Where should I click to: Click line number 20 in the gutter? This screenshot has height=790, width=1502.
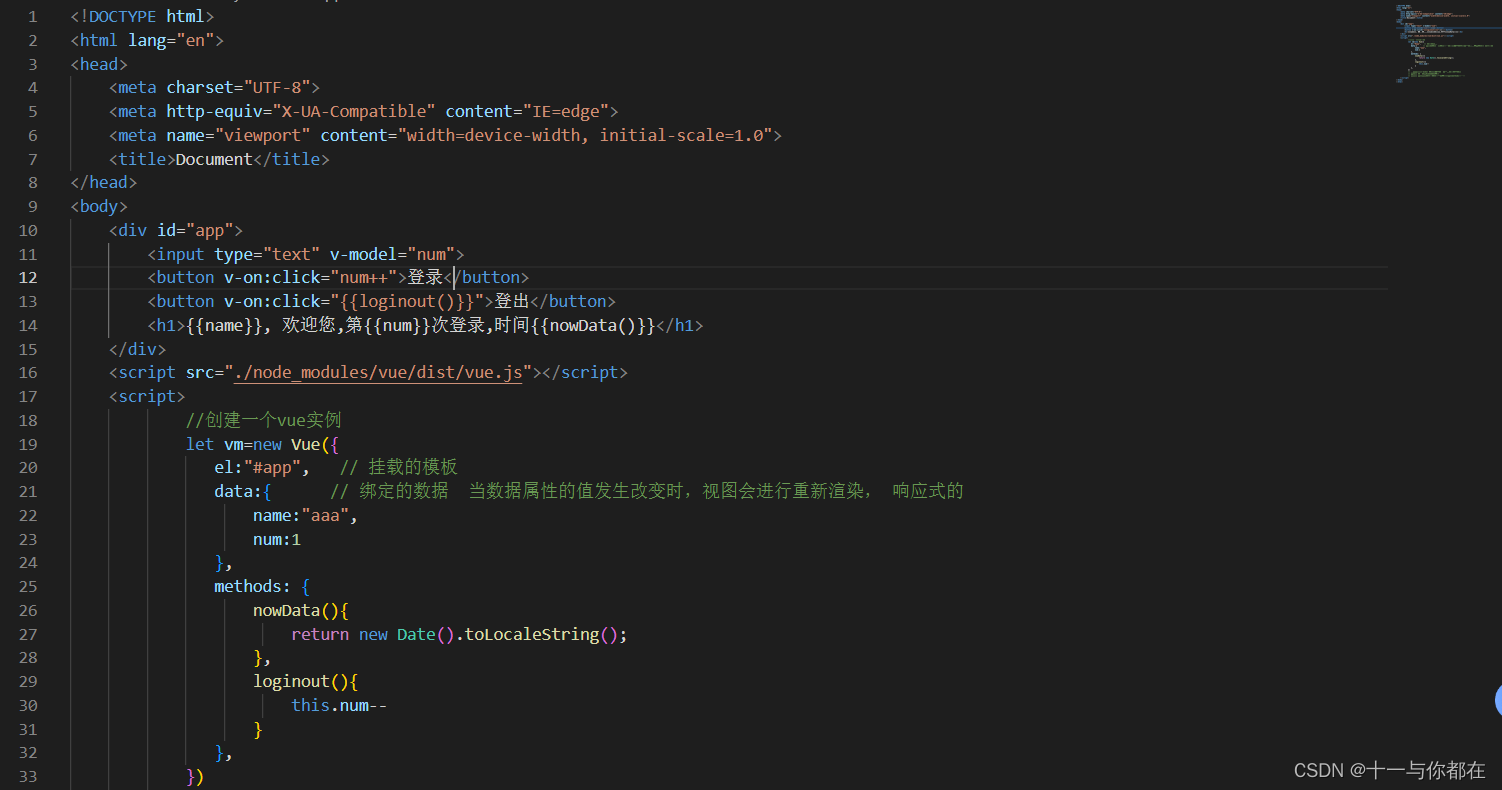pos(28,468)
